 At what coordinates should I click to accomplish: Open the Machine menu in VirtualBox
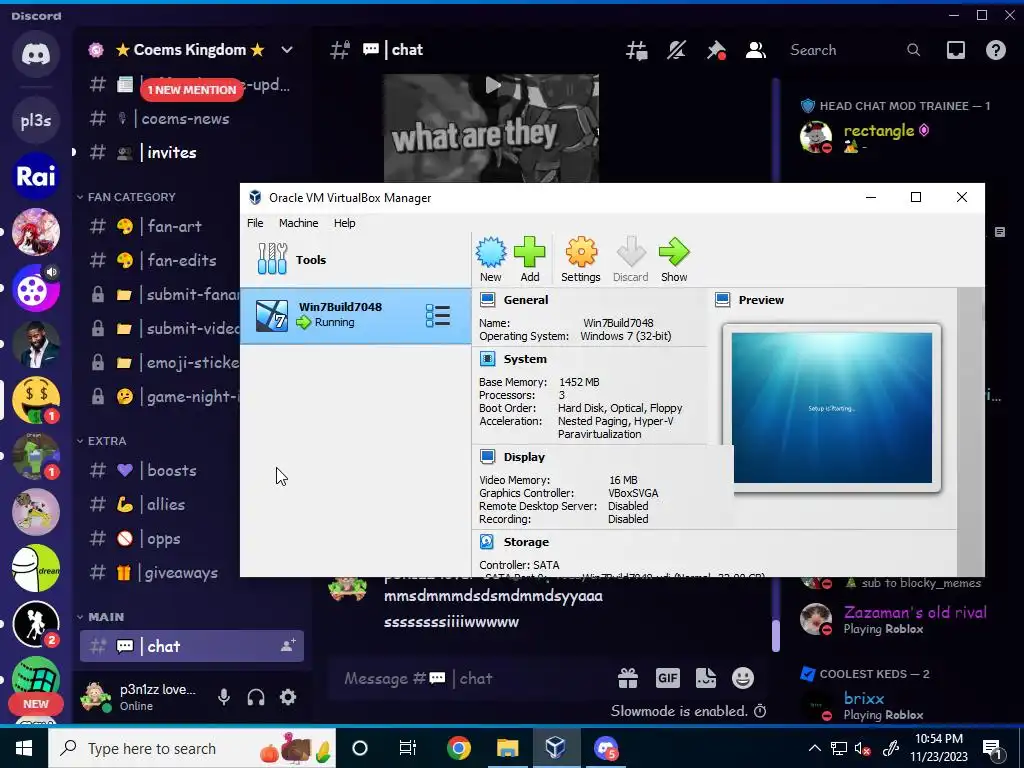[x=298, y=223]
